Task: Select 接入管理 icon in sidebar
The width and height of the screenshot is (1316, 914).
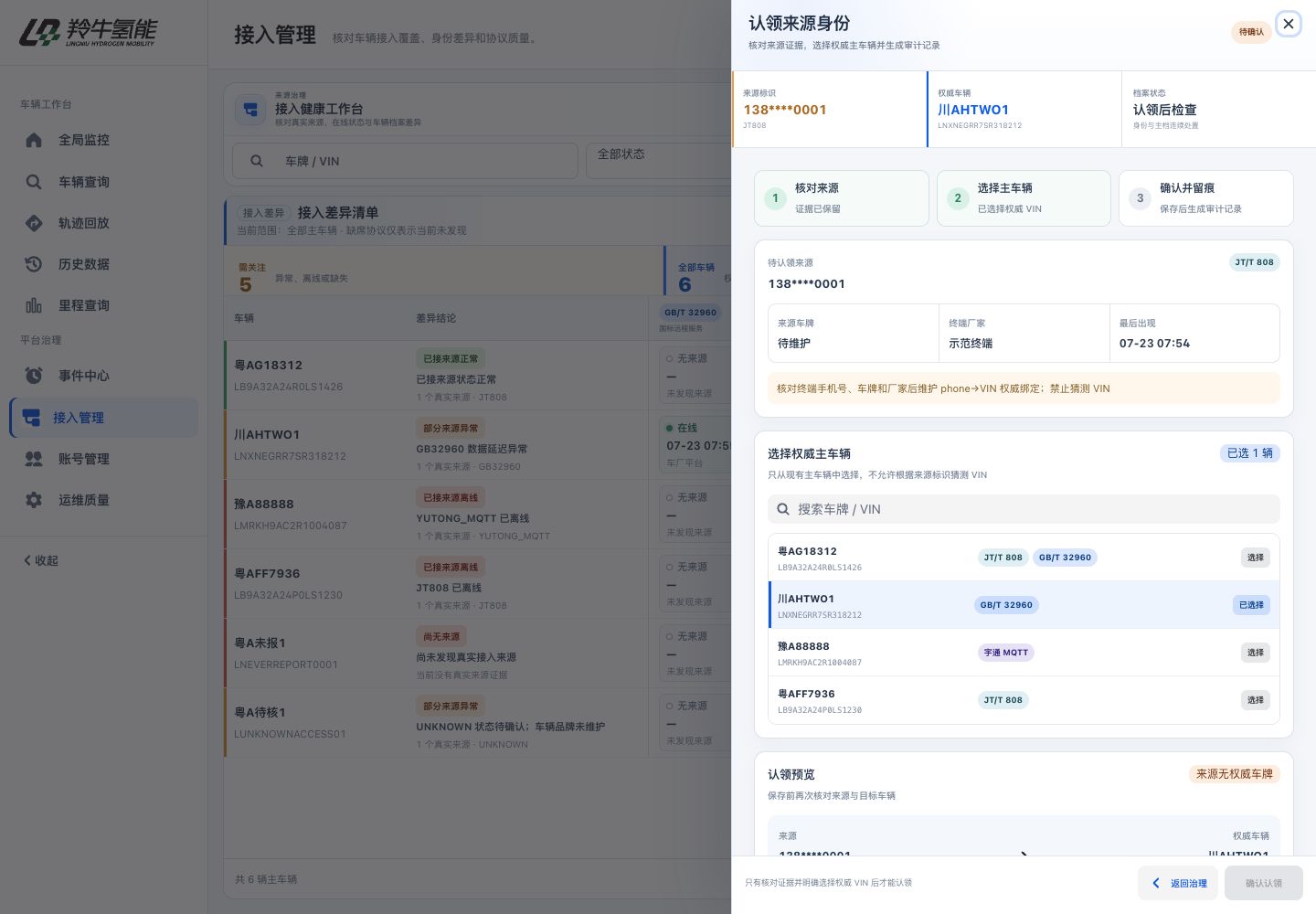Action: pyautogui.click(x=31, y=418)
